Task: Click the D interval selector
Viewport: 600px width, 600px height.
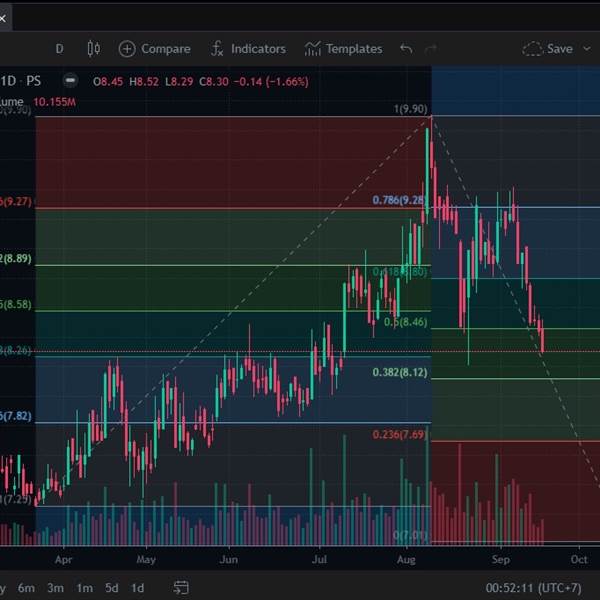Action: 59,49
